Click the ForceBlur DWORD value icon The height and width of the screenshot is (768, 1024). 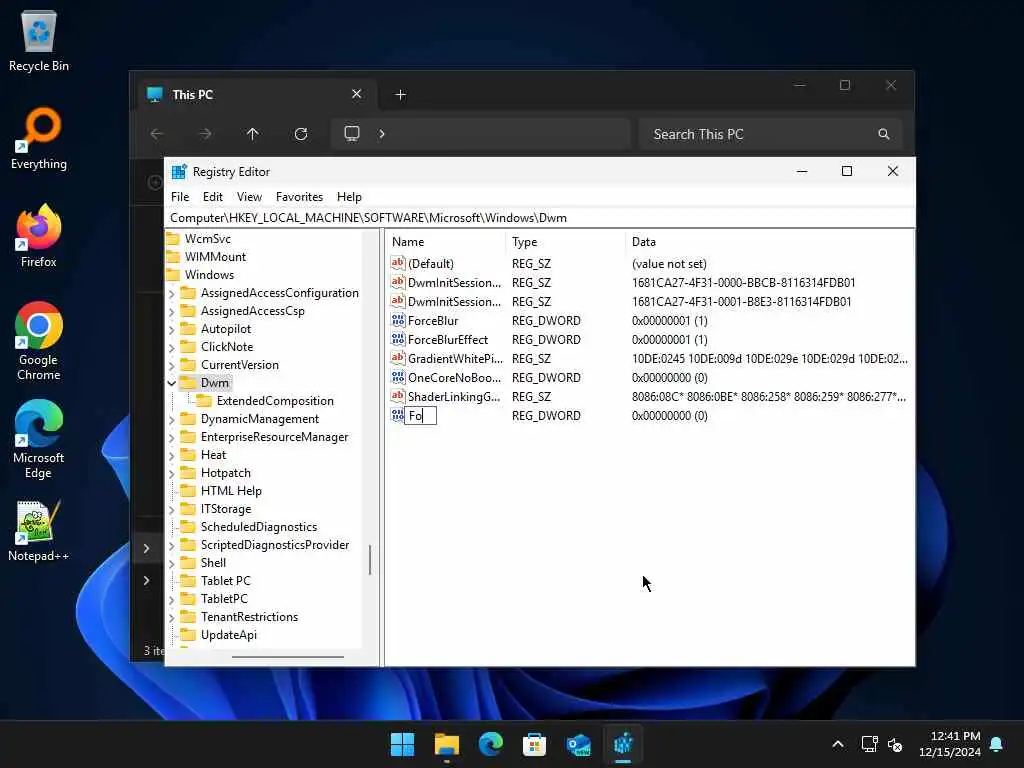(398, 321)
